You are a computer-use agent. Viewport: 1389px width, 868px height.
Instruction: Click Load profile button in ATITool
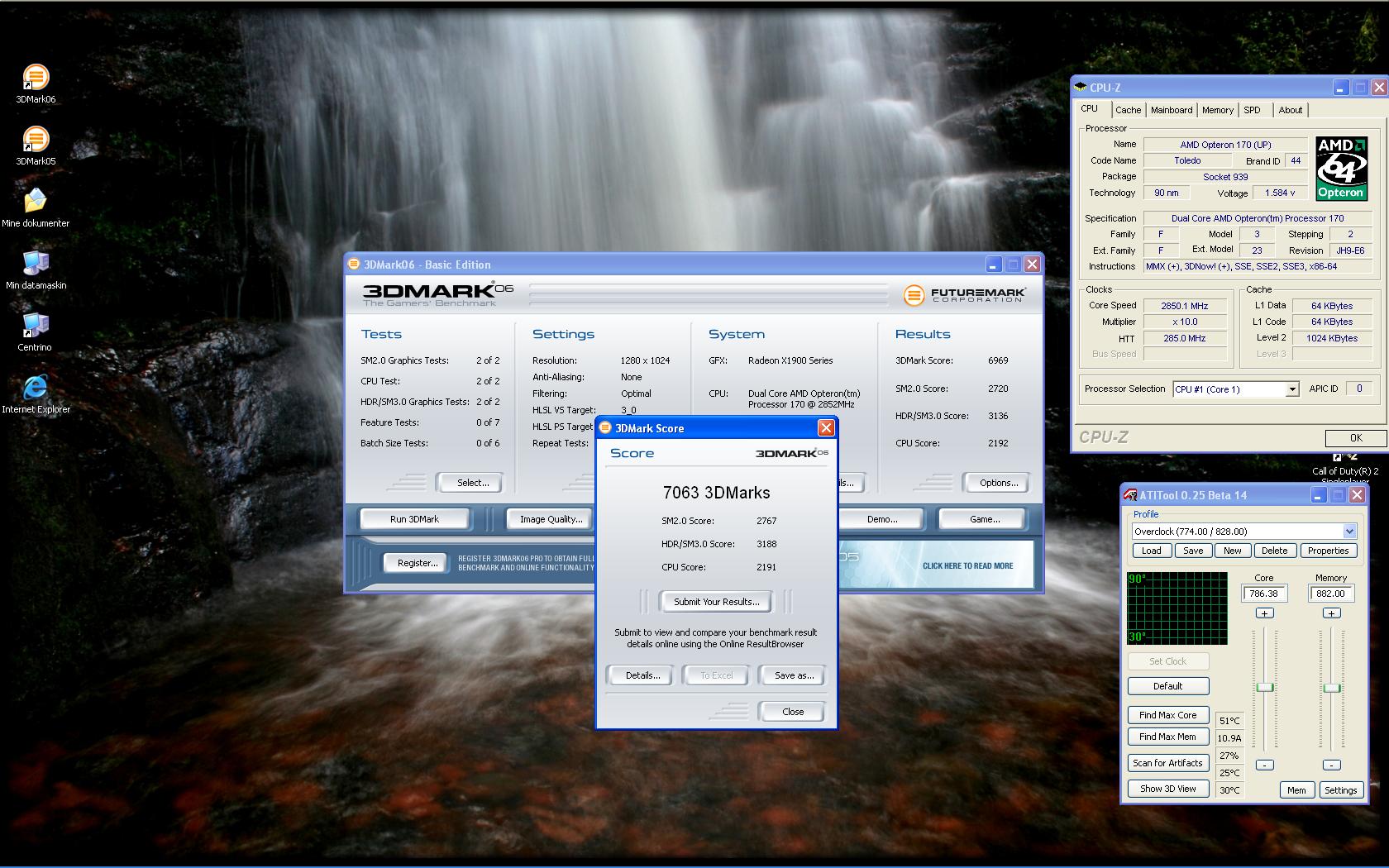(1151, 551)
